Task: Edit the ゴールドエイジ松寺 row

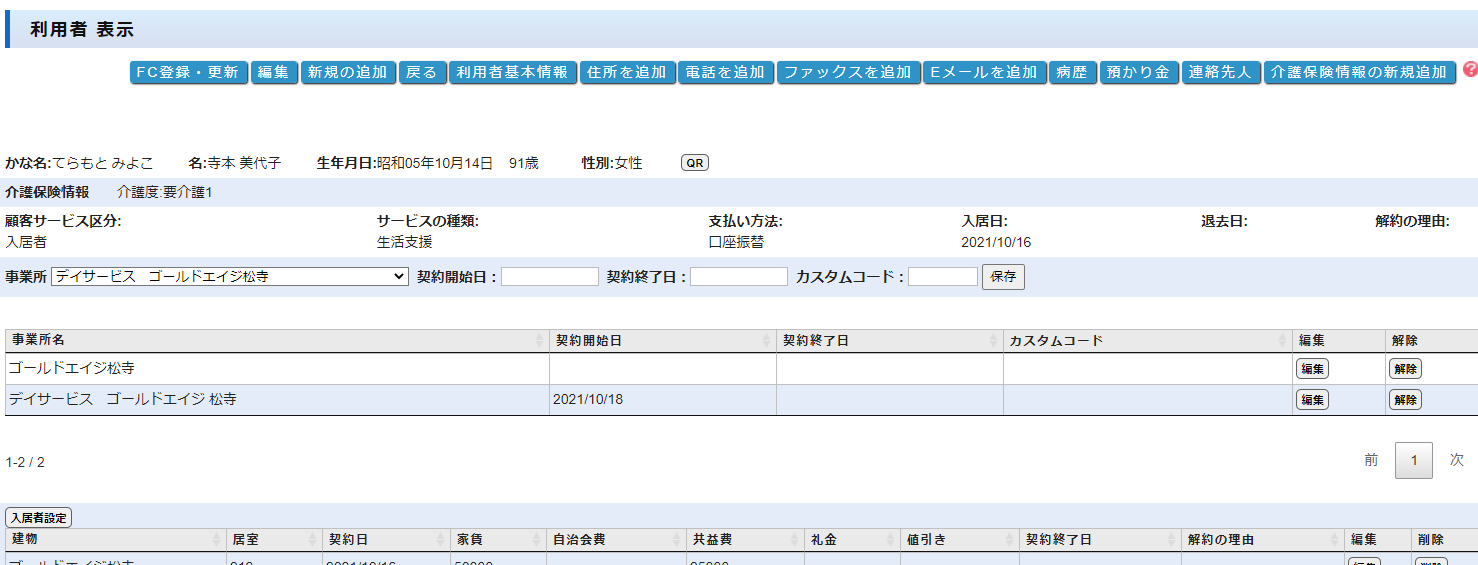Action: [1312, 369]
